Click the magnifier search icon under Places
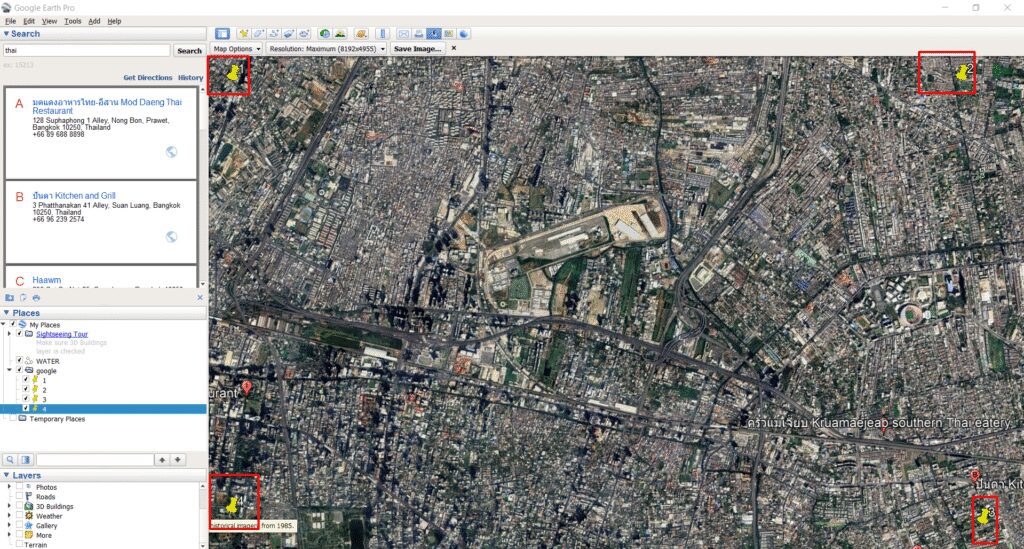The image size is (1024, 549). [x=10, y=460]
